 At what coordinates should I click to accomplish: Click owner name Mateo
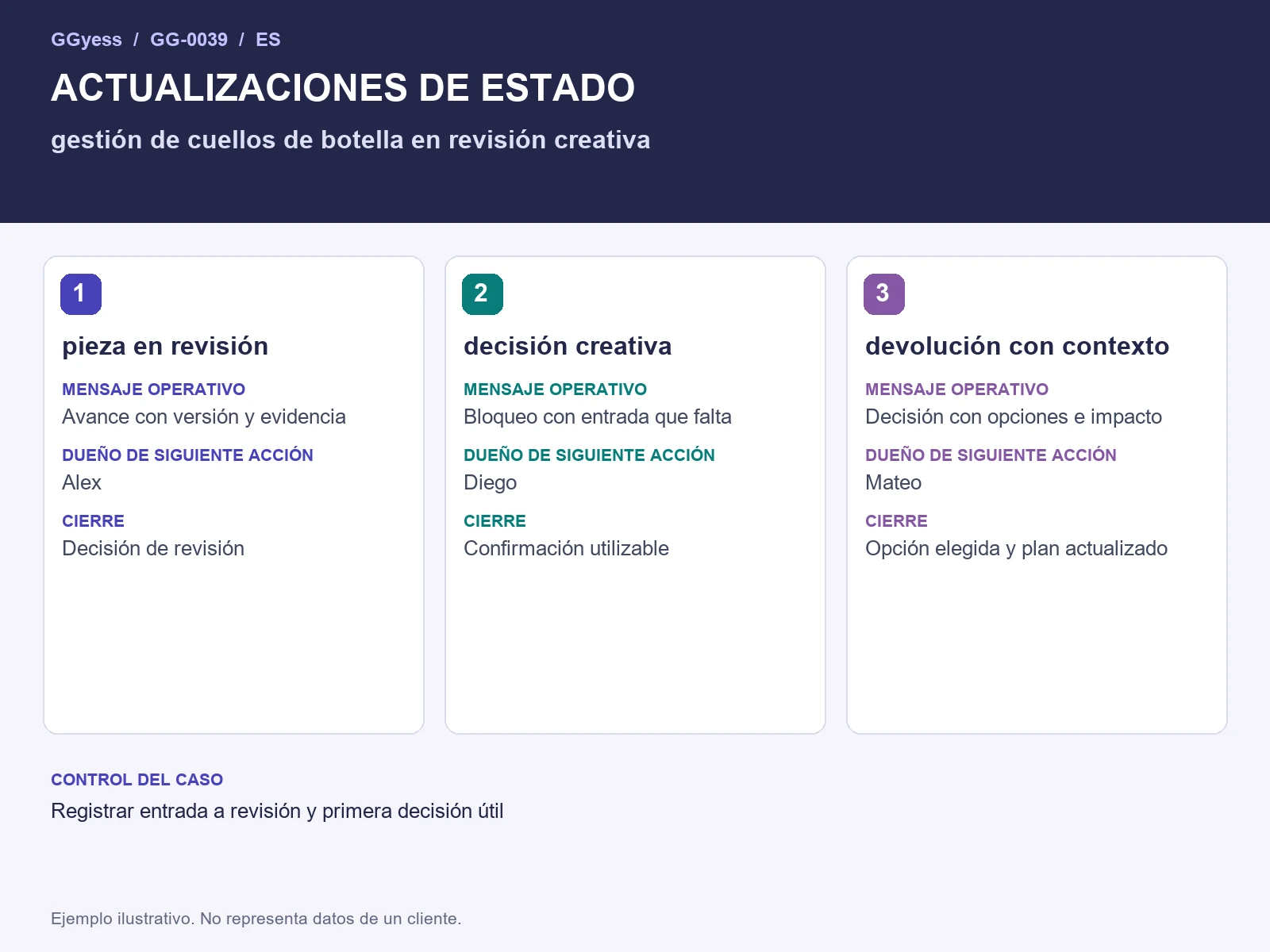click(x=893, y=482)
